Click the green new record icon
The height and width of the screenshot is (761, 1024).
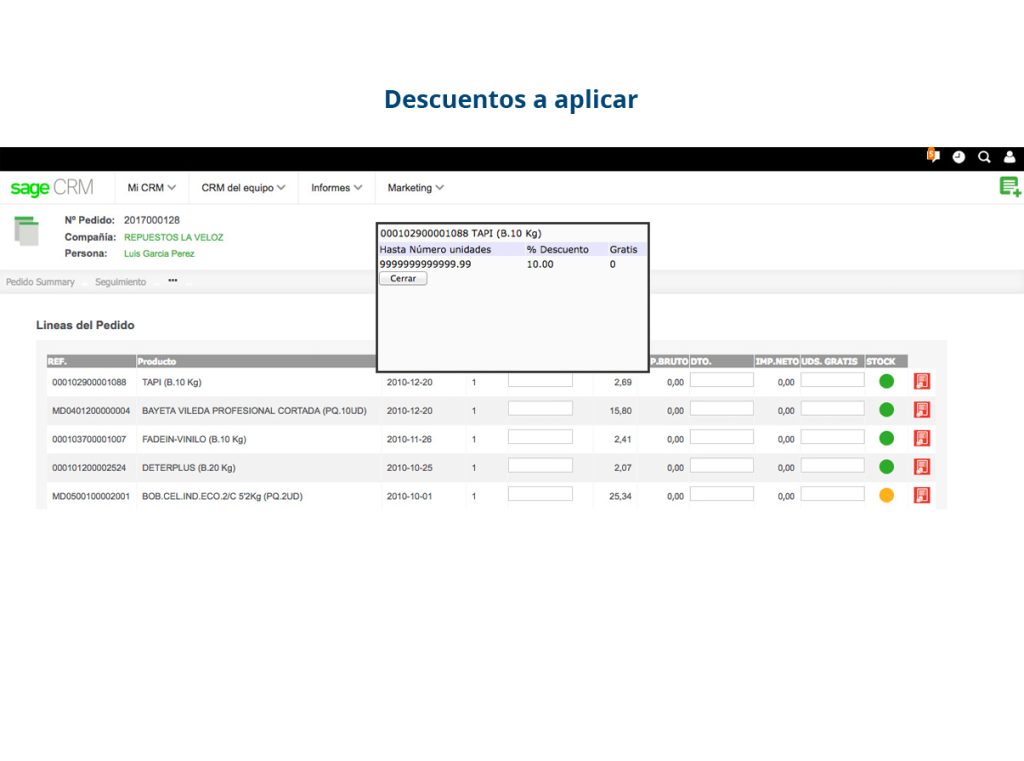coord(1010,187)
